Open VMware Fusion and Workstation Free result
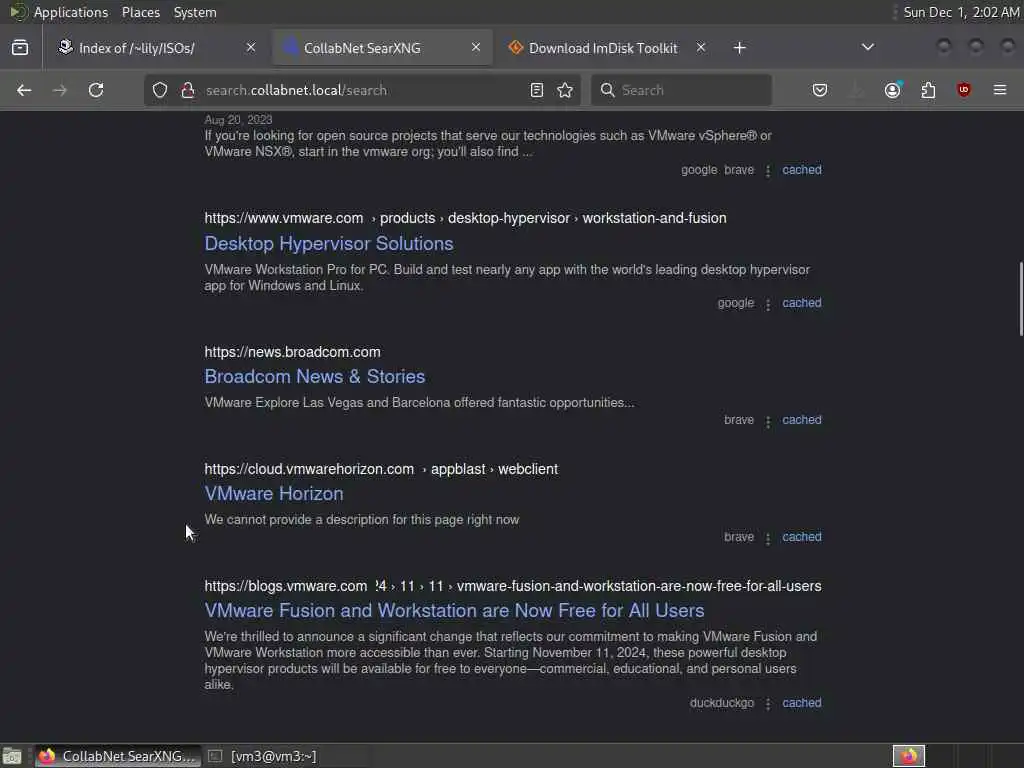This screenshot has height=768, width=1024. [x=455, y=611]
